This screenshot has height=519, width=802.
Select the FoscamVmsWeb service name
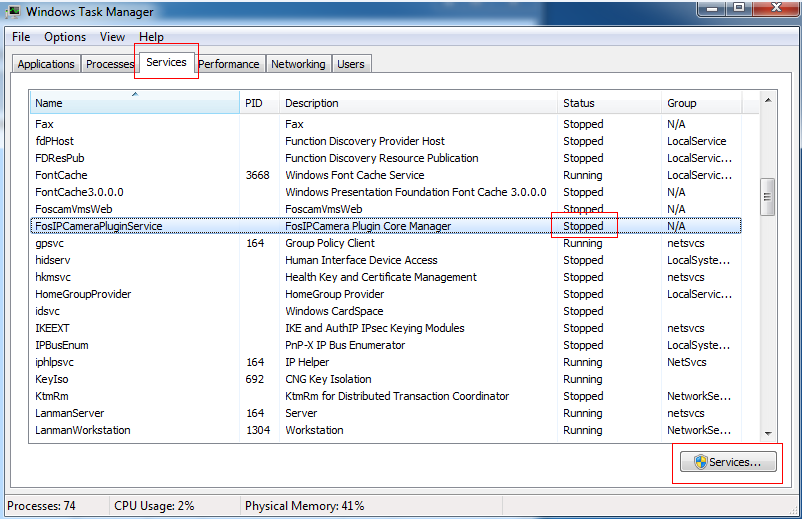pos(74,209)
